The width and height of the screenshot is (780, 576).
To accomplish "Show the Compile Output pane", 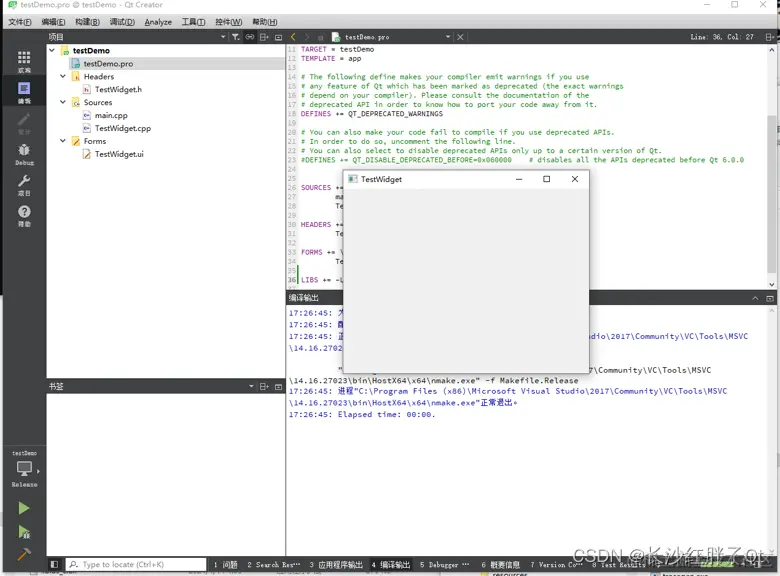I will (391, 565).
